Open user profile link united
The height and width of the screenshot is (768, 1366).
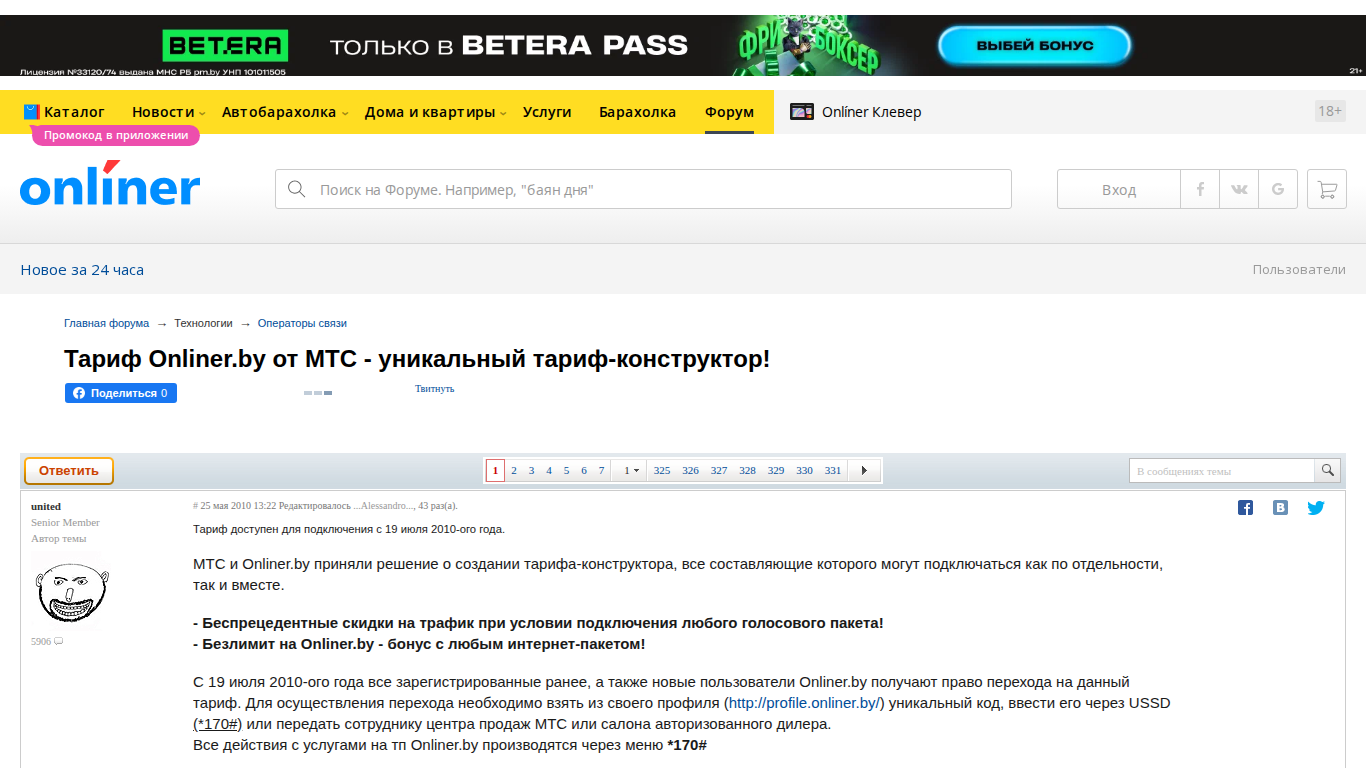tap(46, 507)
